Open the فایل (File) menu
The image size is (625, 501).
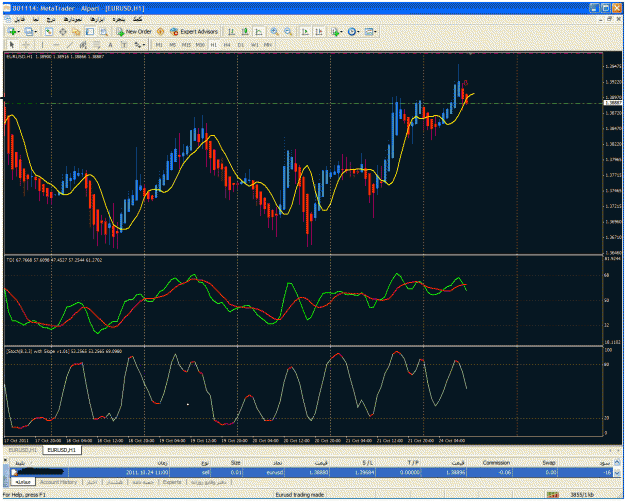point(19,19)
